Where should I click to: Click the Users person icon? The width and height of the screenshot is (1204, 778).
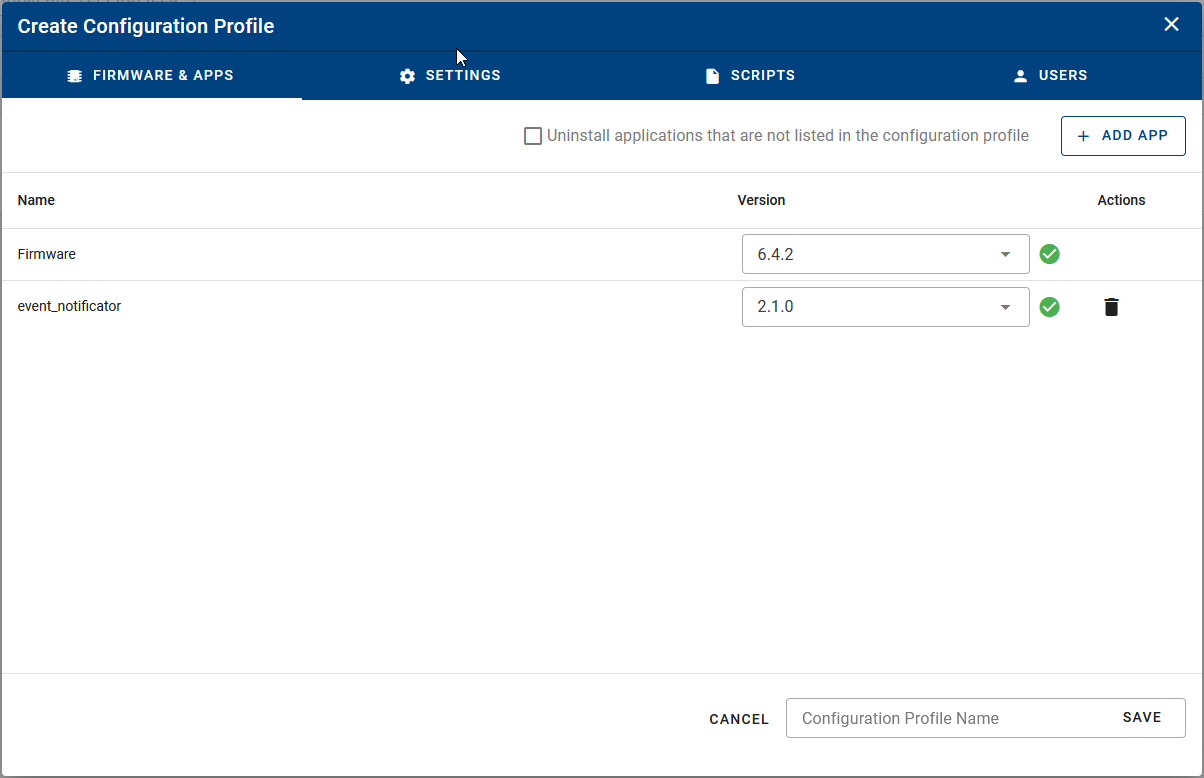(1019, 75)
